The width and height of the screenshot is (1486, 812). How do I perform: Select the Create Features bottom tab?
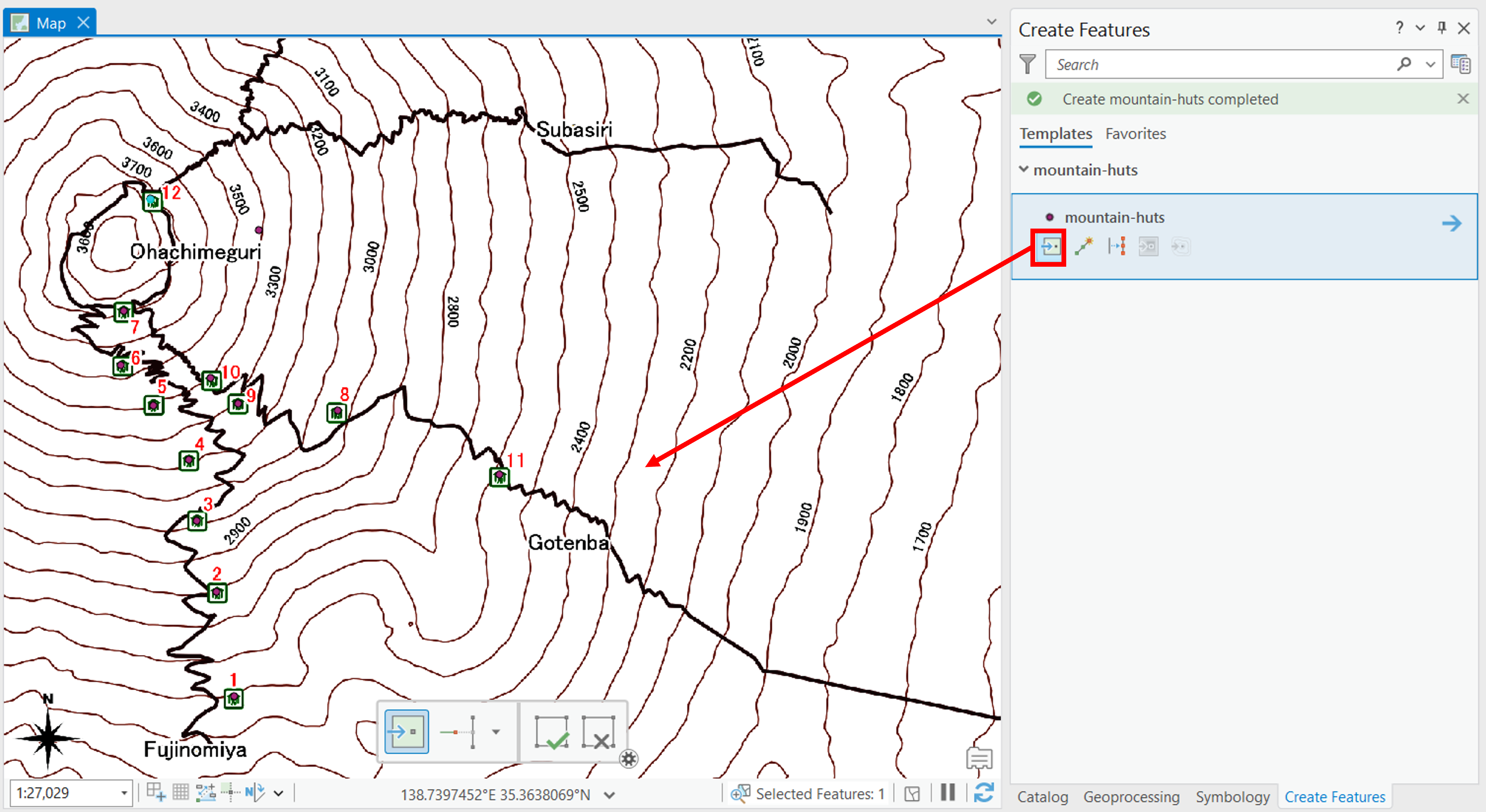(1334, 796)
